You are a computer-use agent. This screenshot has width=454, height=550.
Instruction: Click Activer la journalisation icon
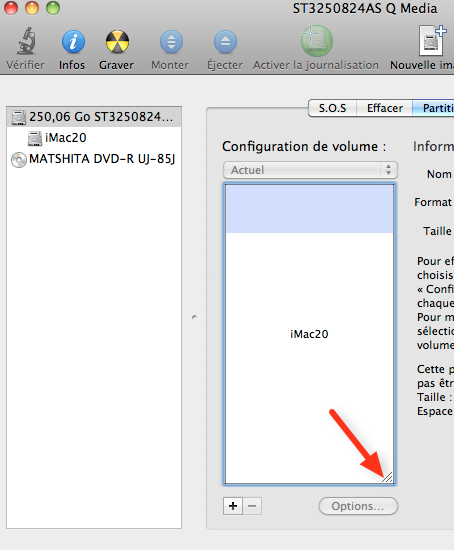click(x=316, y=41)
